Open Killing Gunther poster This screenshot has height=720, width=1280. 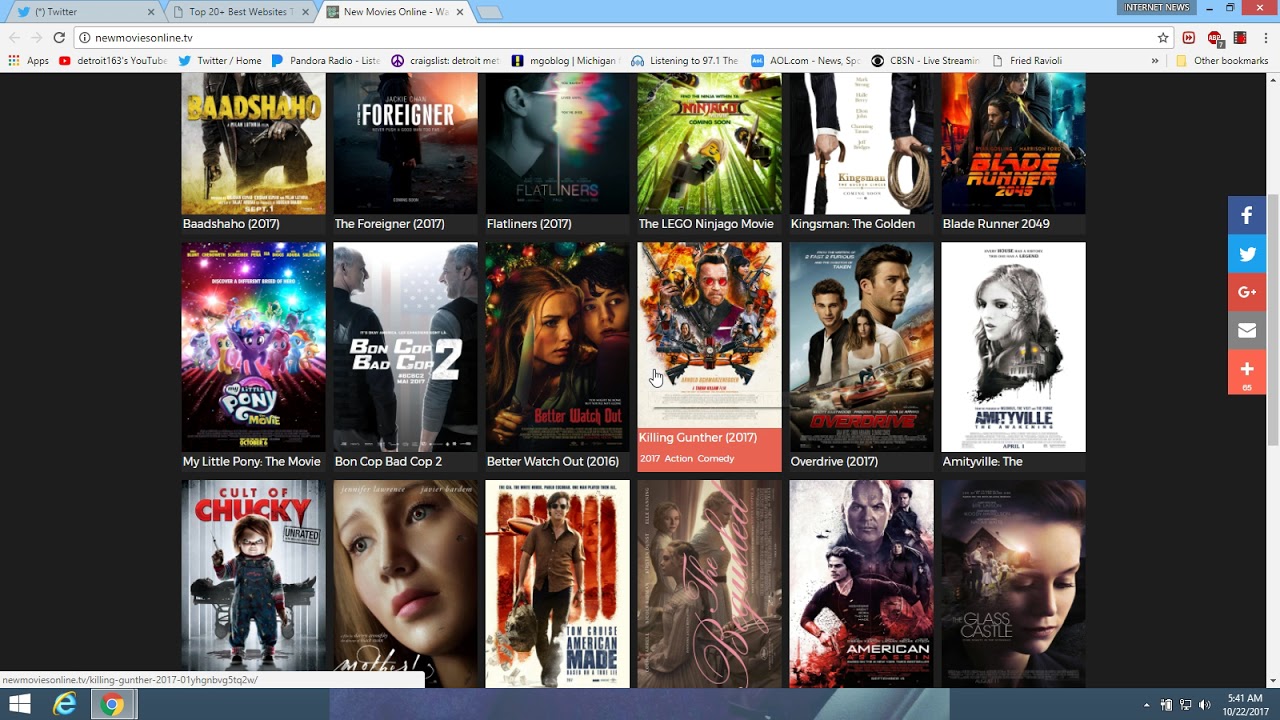[x=709, y=335]
